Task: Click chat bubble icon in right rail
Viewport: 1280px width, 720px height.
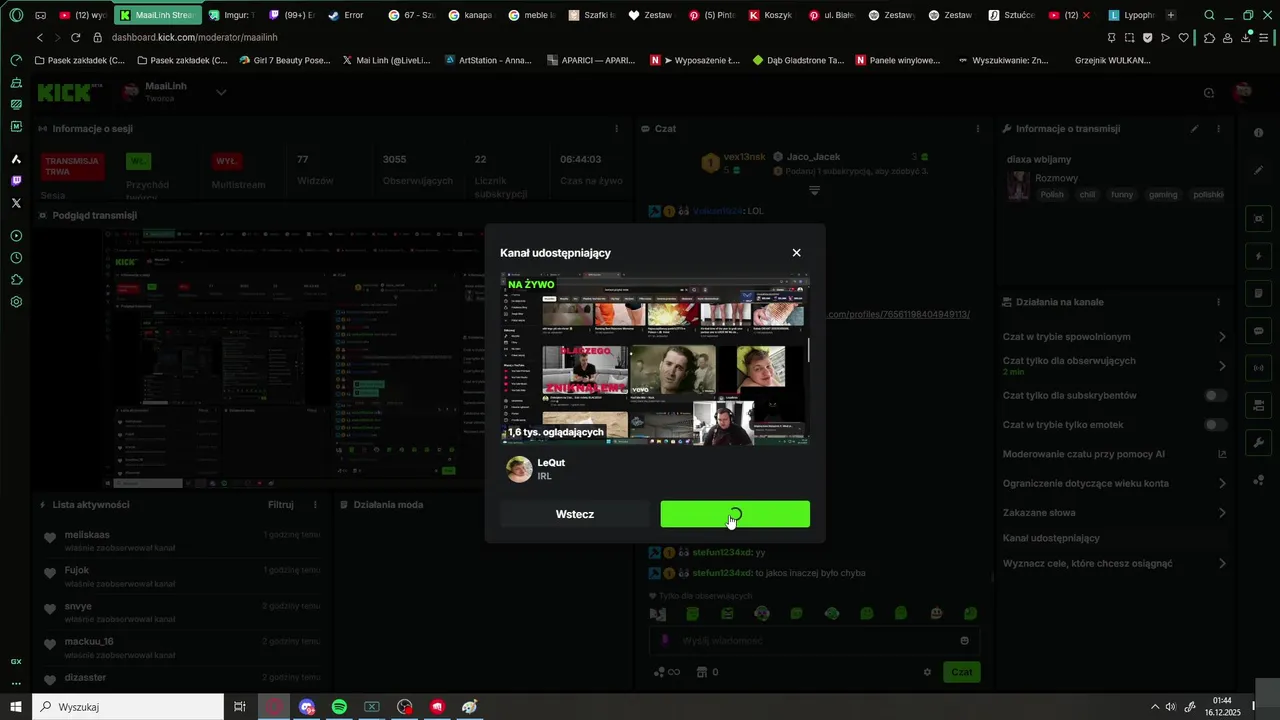Action: click(1258, 331)
